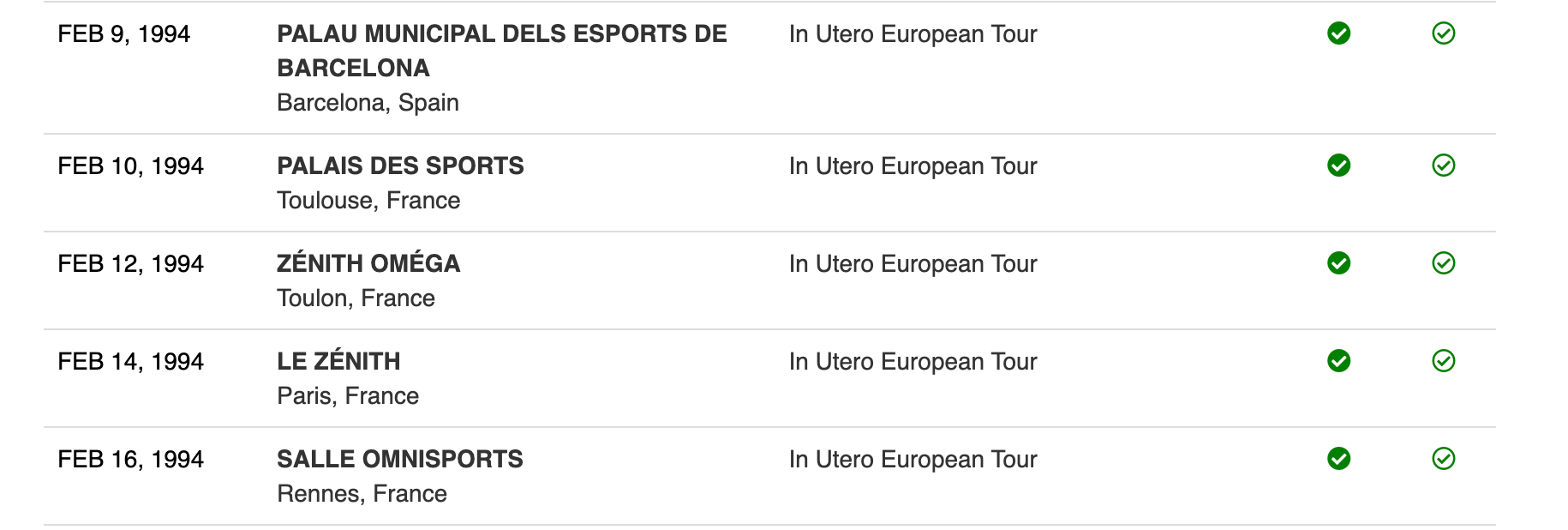Open the Zénith Oméga venue link
Viewport: 1568px width, 530px height.
pyautogui.click(x=368, y=263)
